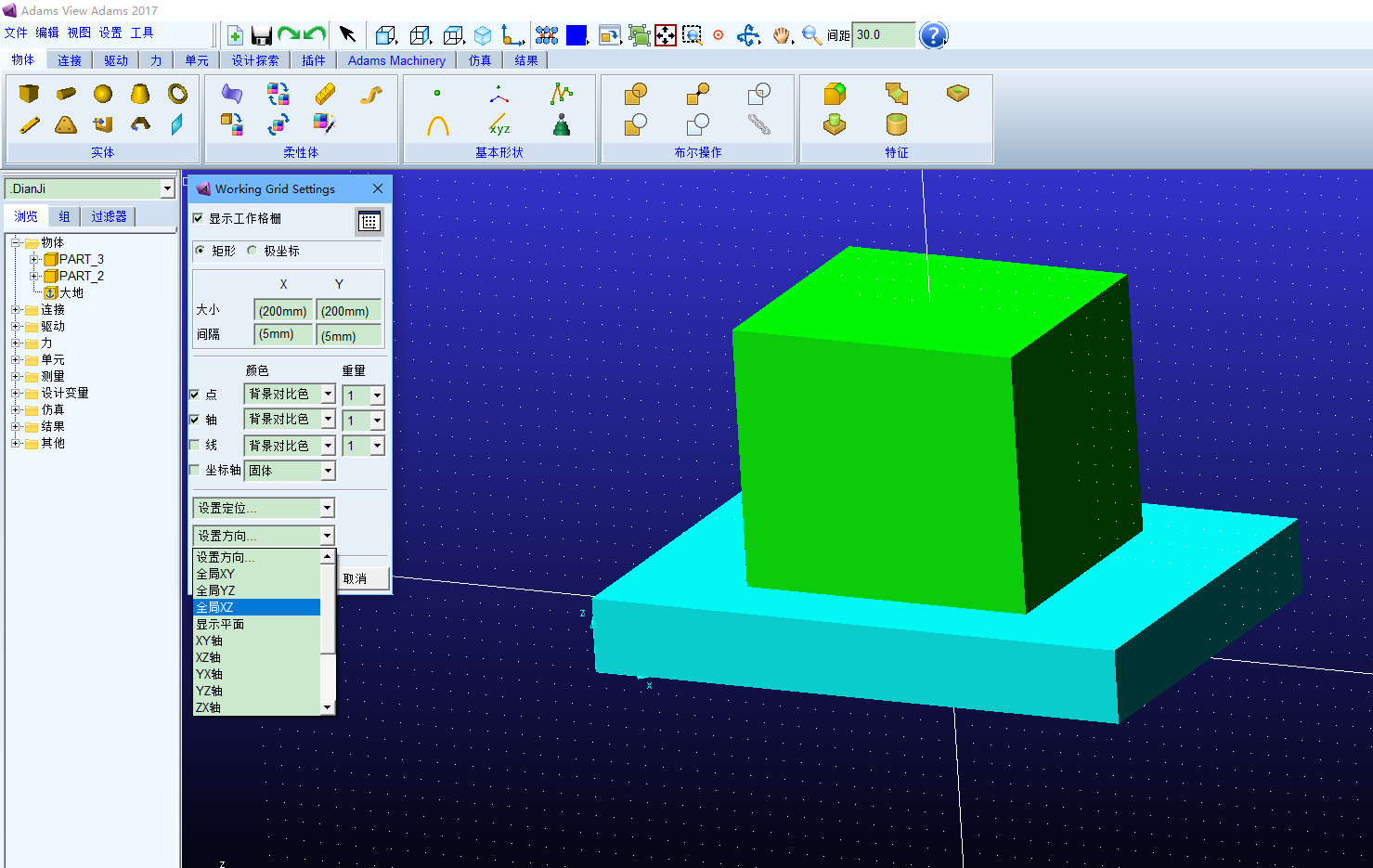
Task: Select the Torus solid tool
Action: click(x=177, y=93)
